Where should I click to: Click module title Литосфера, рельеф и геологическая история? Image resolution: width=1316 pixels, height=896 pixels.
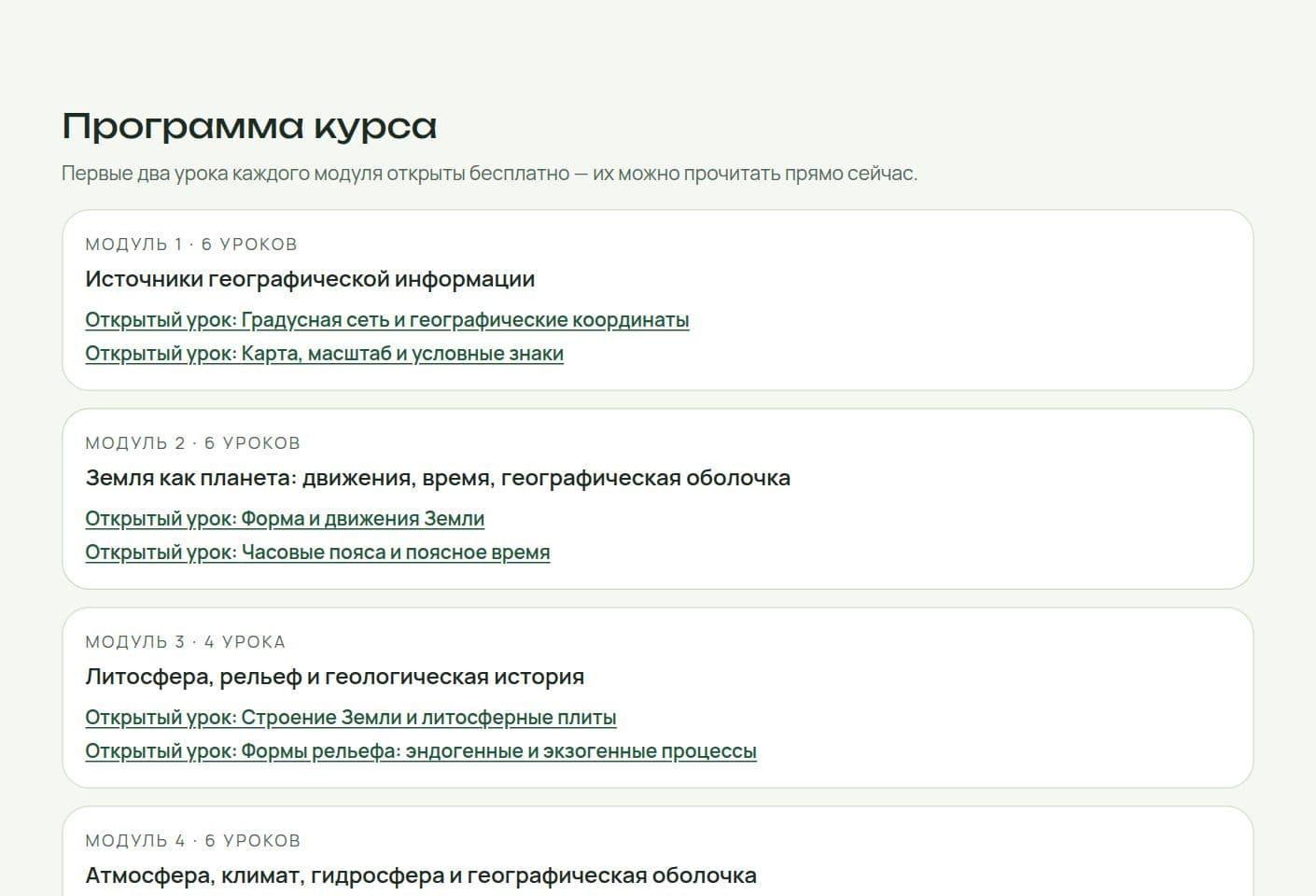[334, 677]
